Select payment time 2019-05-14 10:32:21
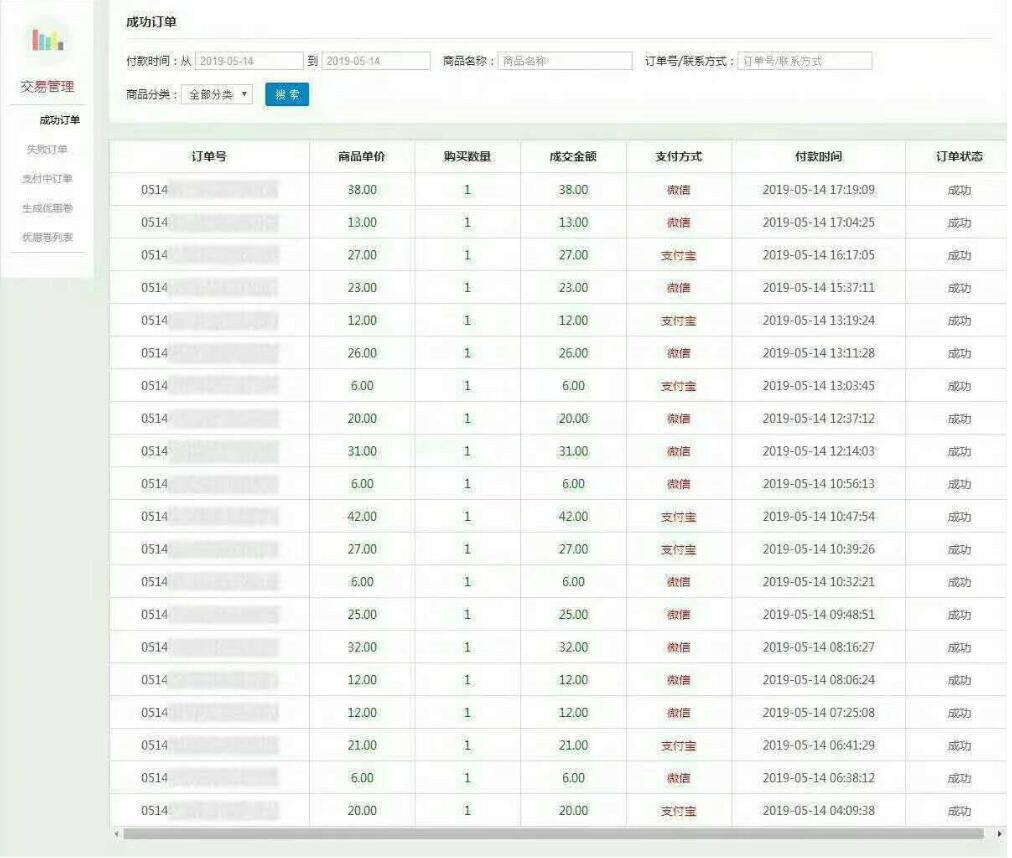This screenshot has width=1012, height=858. click(x=818, y=582)
